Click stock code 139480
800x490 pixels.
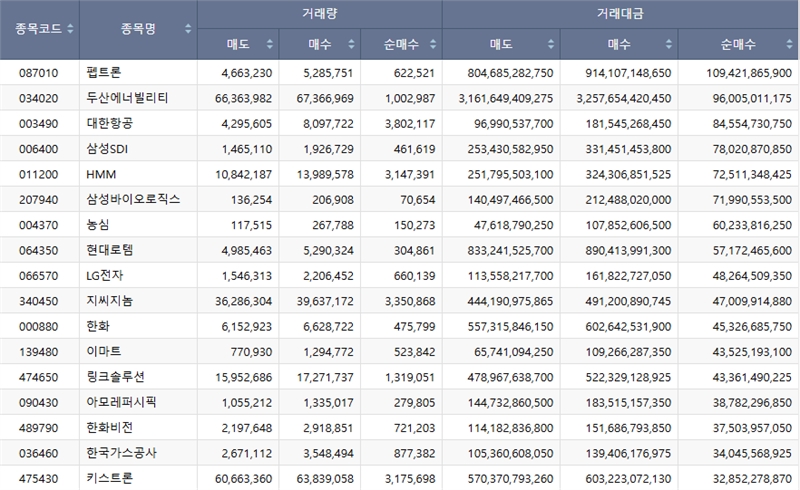39,352
